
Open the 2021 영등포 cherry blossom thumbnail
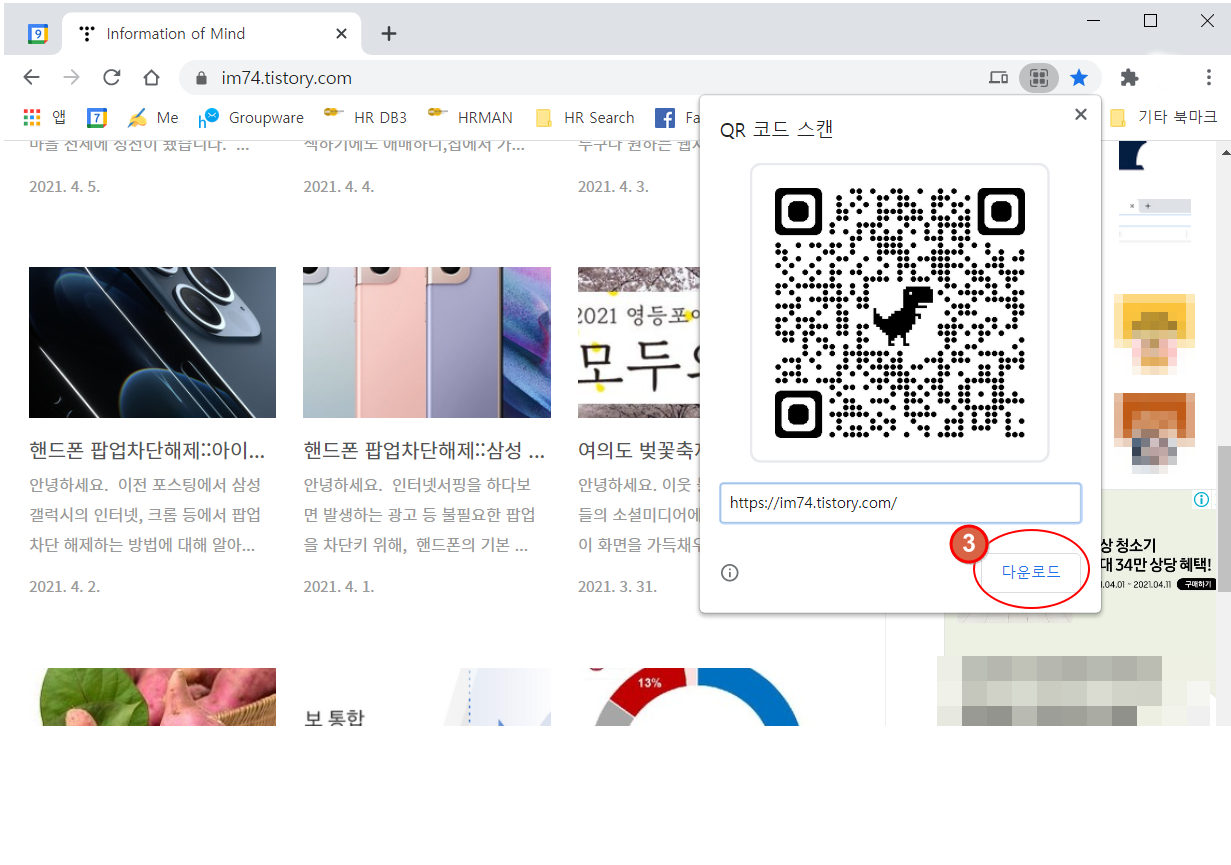point(639,342)
